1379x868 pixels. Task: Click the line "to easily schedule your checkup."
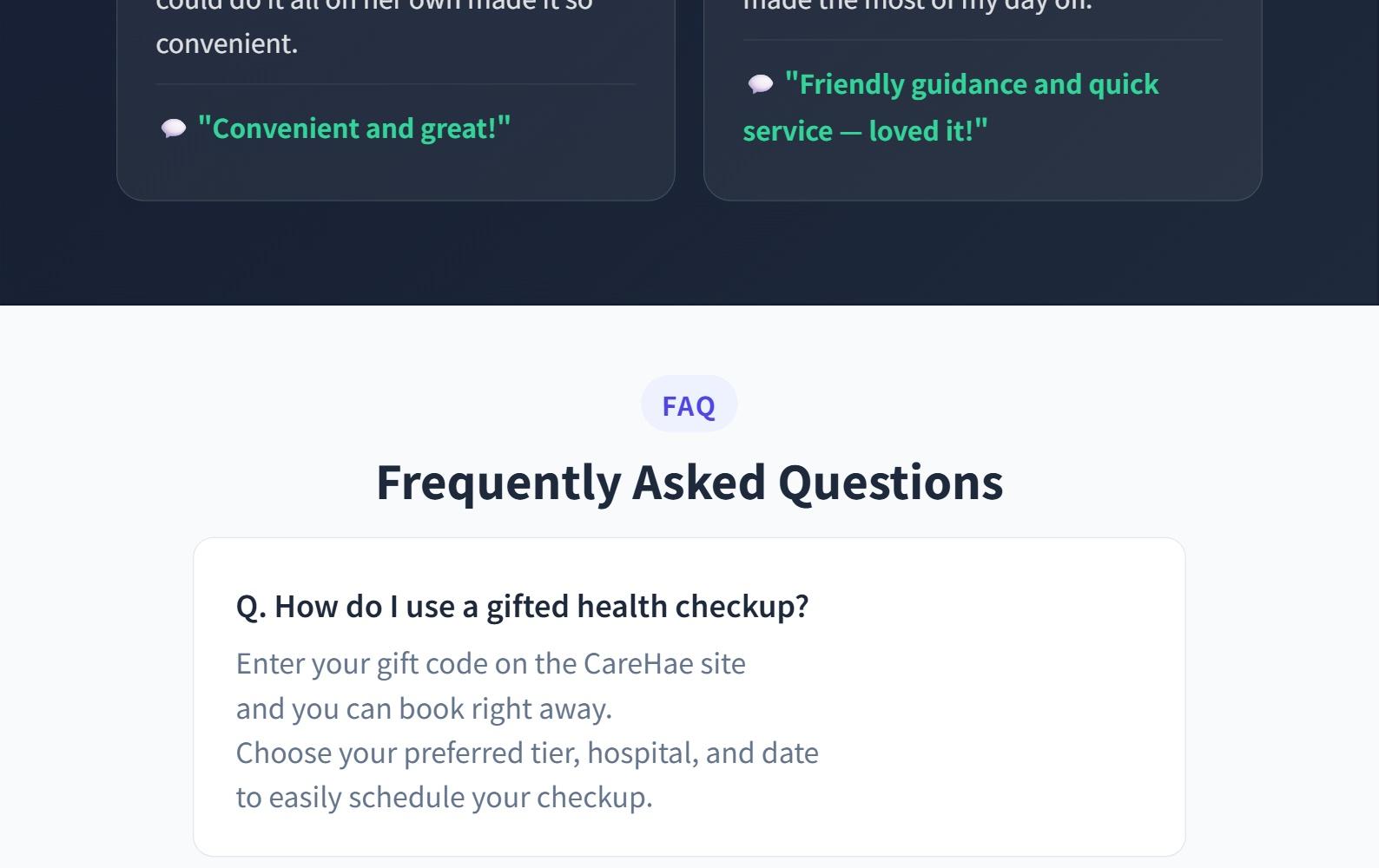tap(444, 797)
